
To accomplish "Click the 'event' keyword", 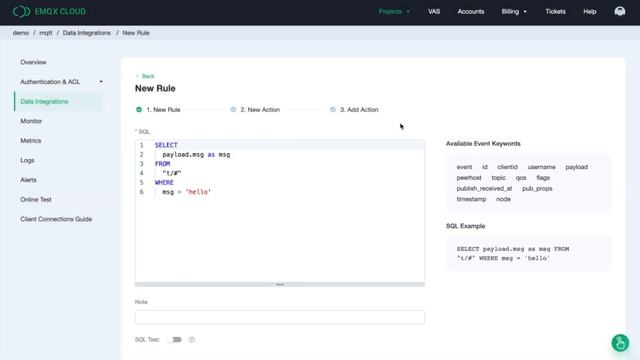I will click(464, 167).
